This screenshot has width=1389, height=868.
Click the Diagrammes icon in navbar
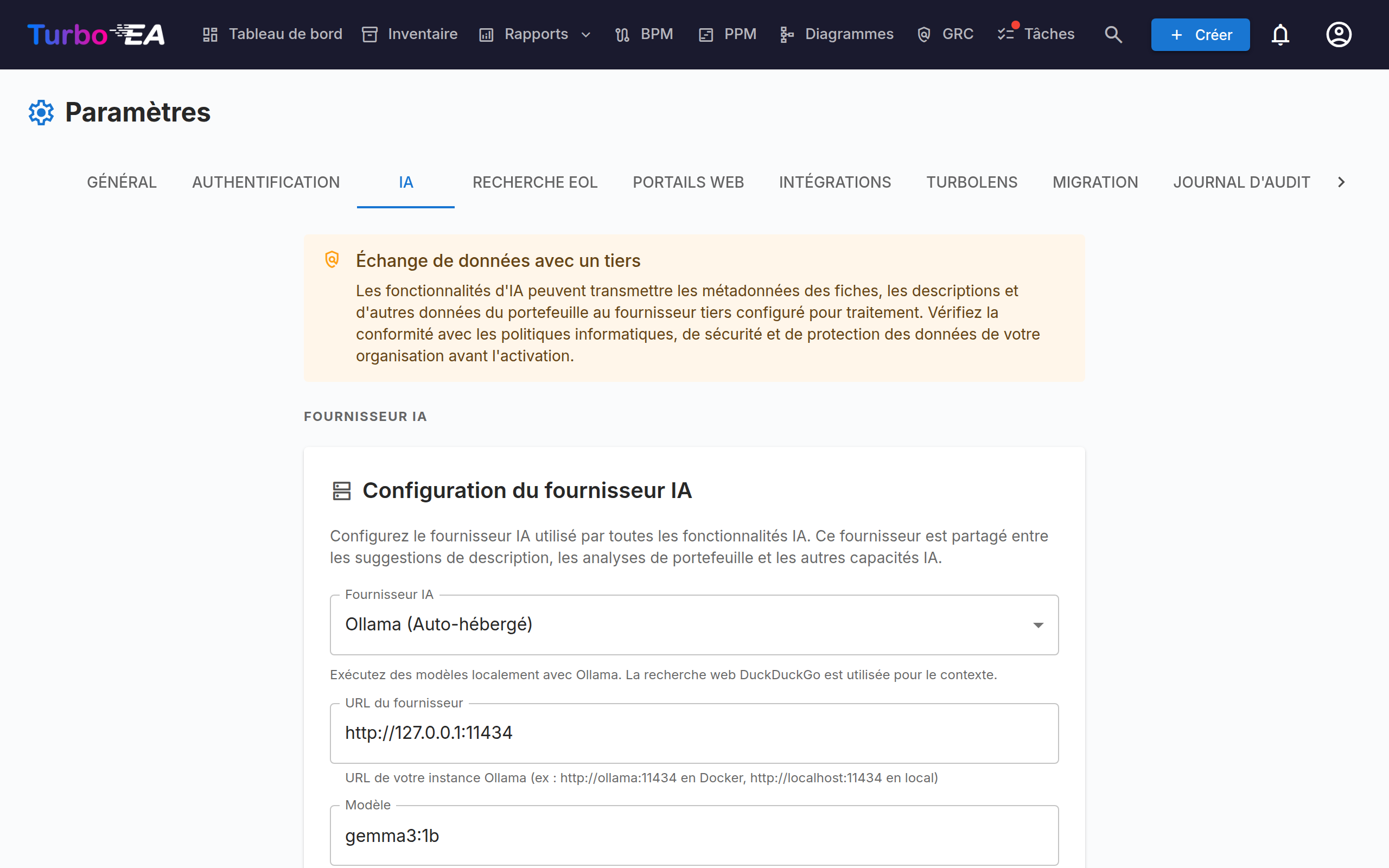(x=787, y=35)
